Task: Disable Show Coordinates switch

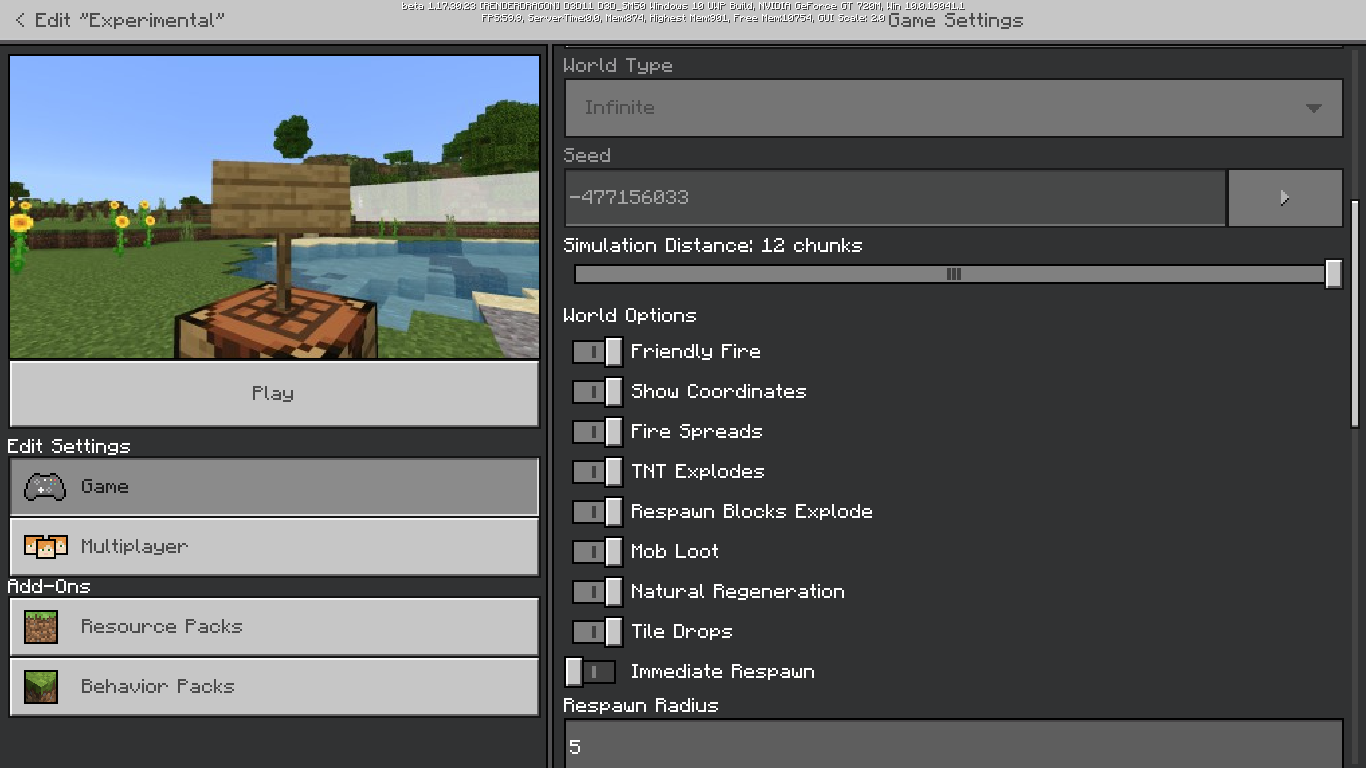Action: pyautogui.click(x=597, y=392)
